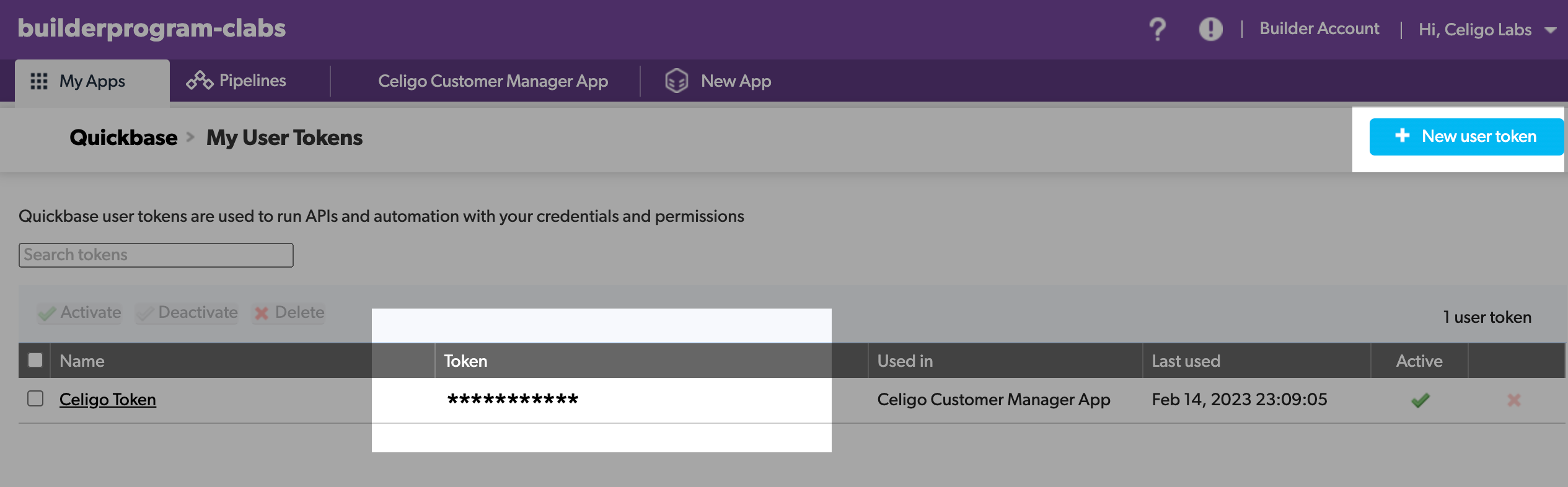Sort by the Name column header

242,361
